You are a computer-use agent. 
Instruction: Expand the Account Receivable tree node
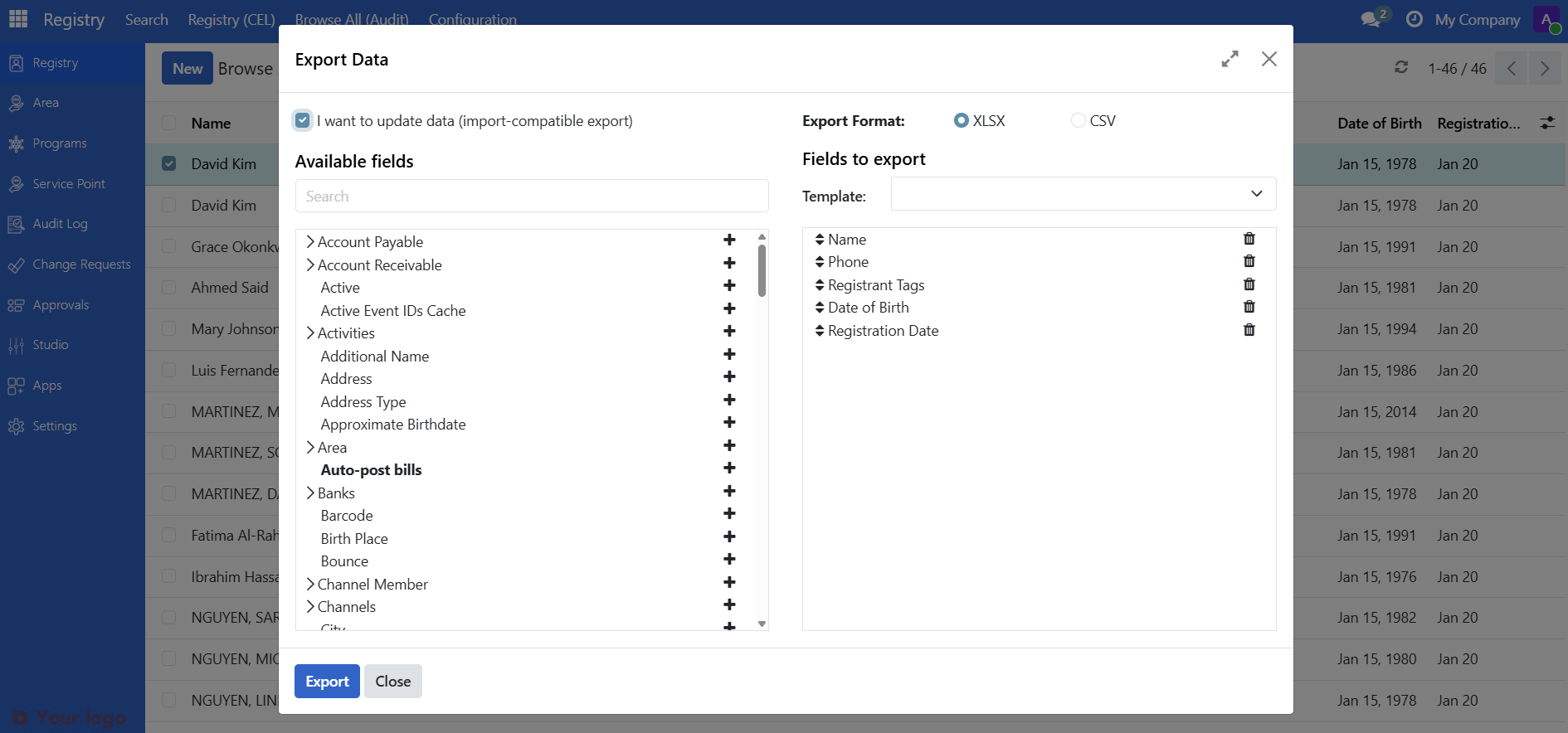pos(310,265)
